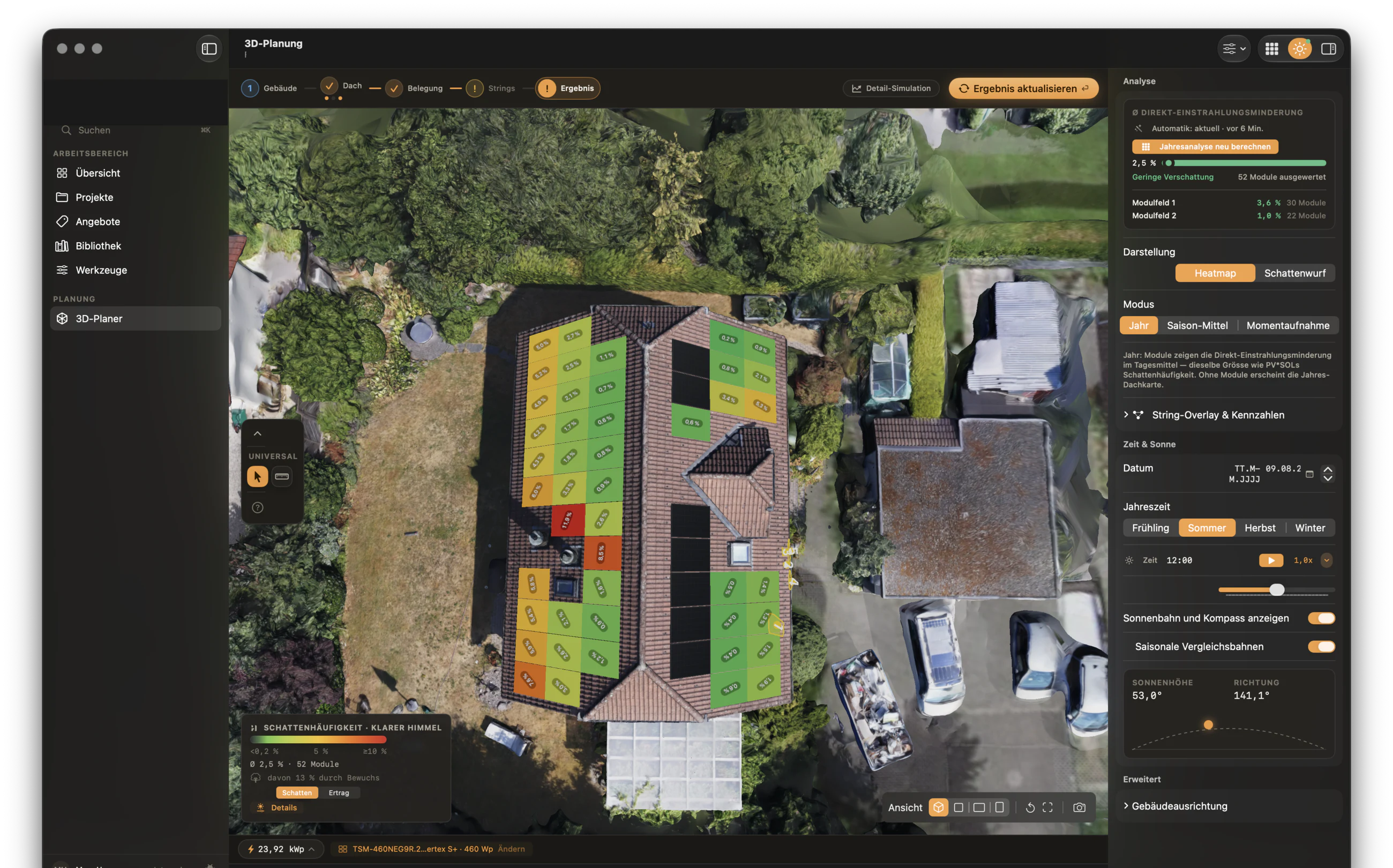
Task: Open Projekte in the sidebar
Action: (x=136, y=197)
